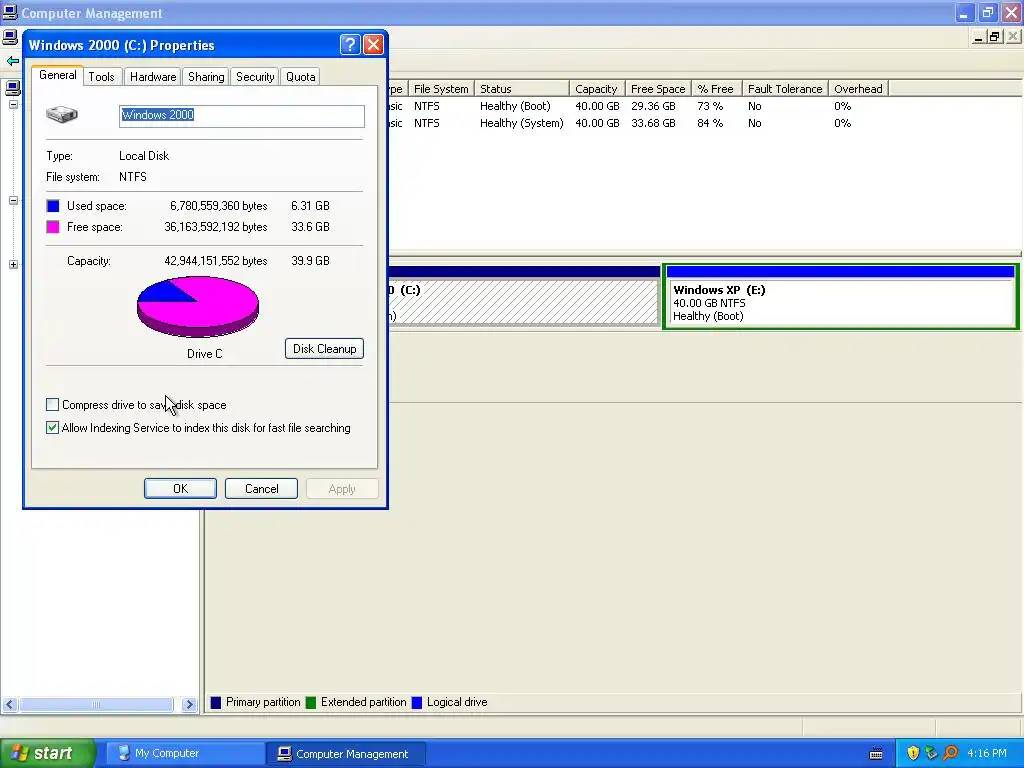Click Computer Management taskbar button

346,753
